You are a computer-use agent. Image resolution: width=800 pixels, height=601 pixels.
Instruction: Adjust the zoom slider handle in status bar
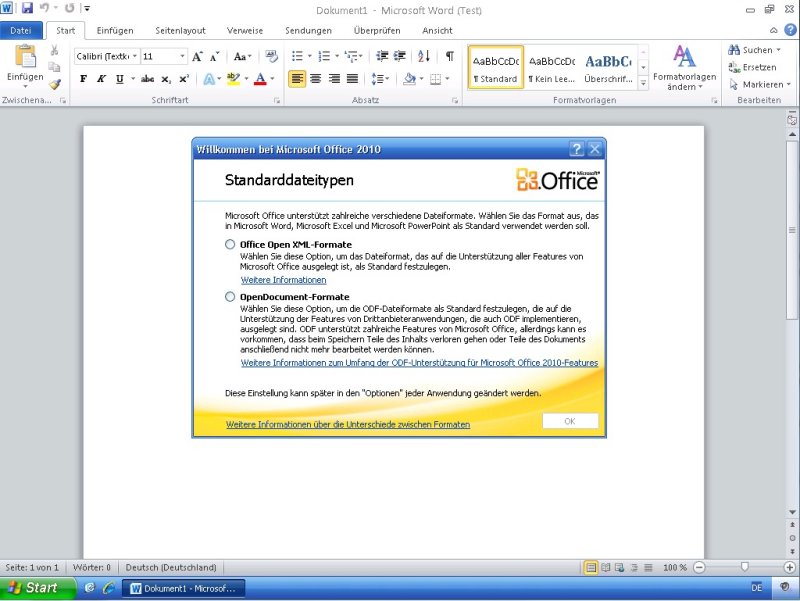(745, 567)
